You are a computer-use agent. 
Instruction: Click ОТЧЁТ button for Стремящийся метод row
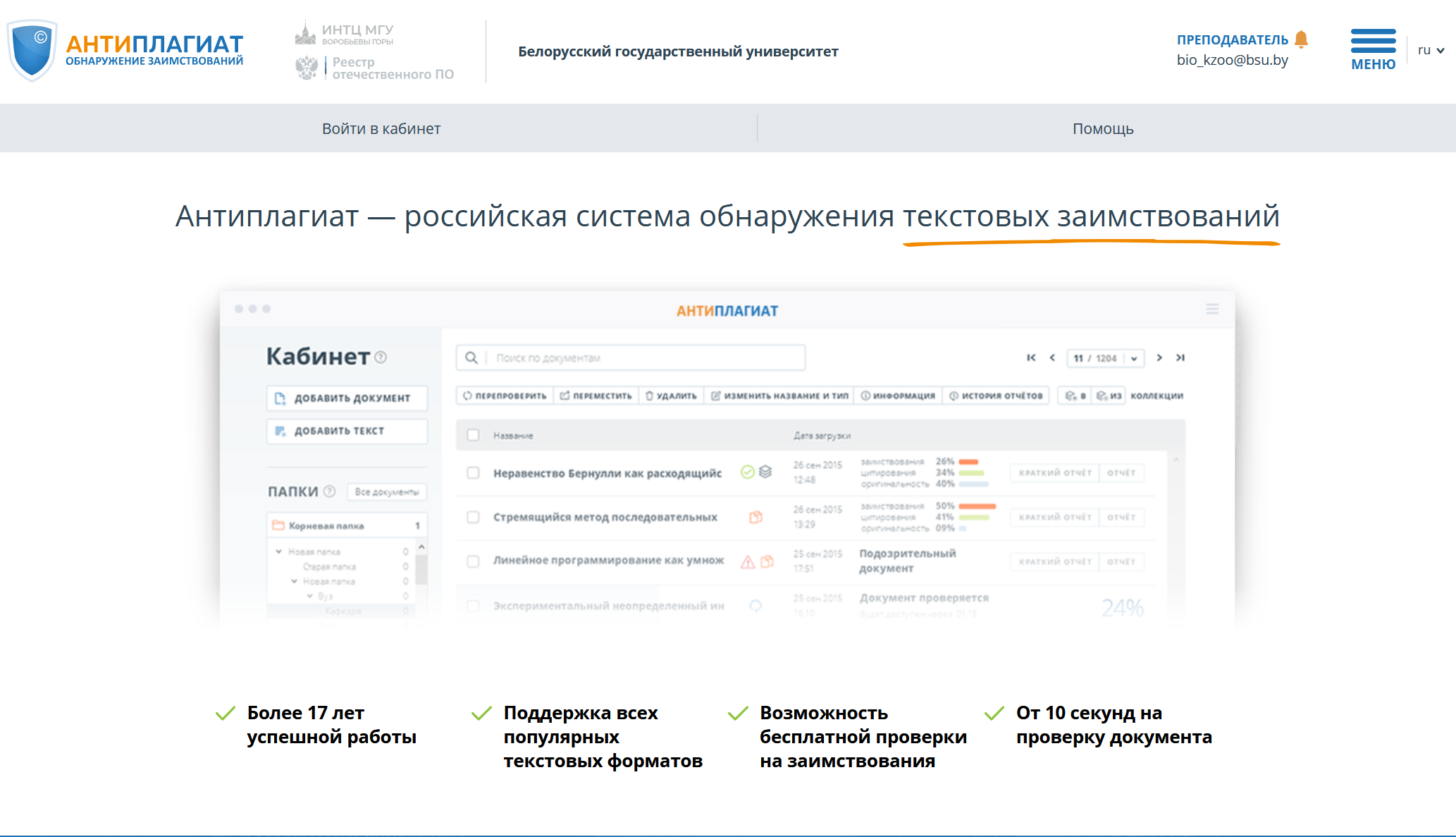[1121, 517]
